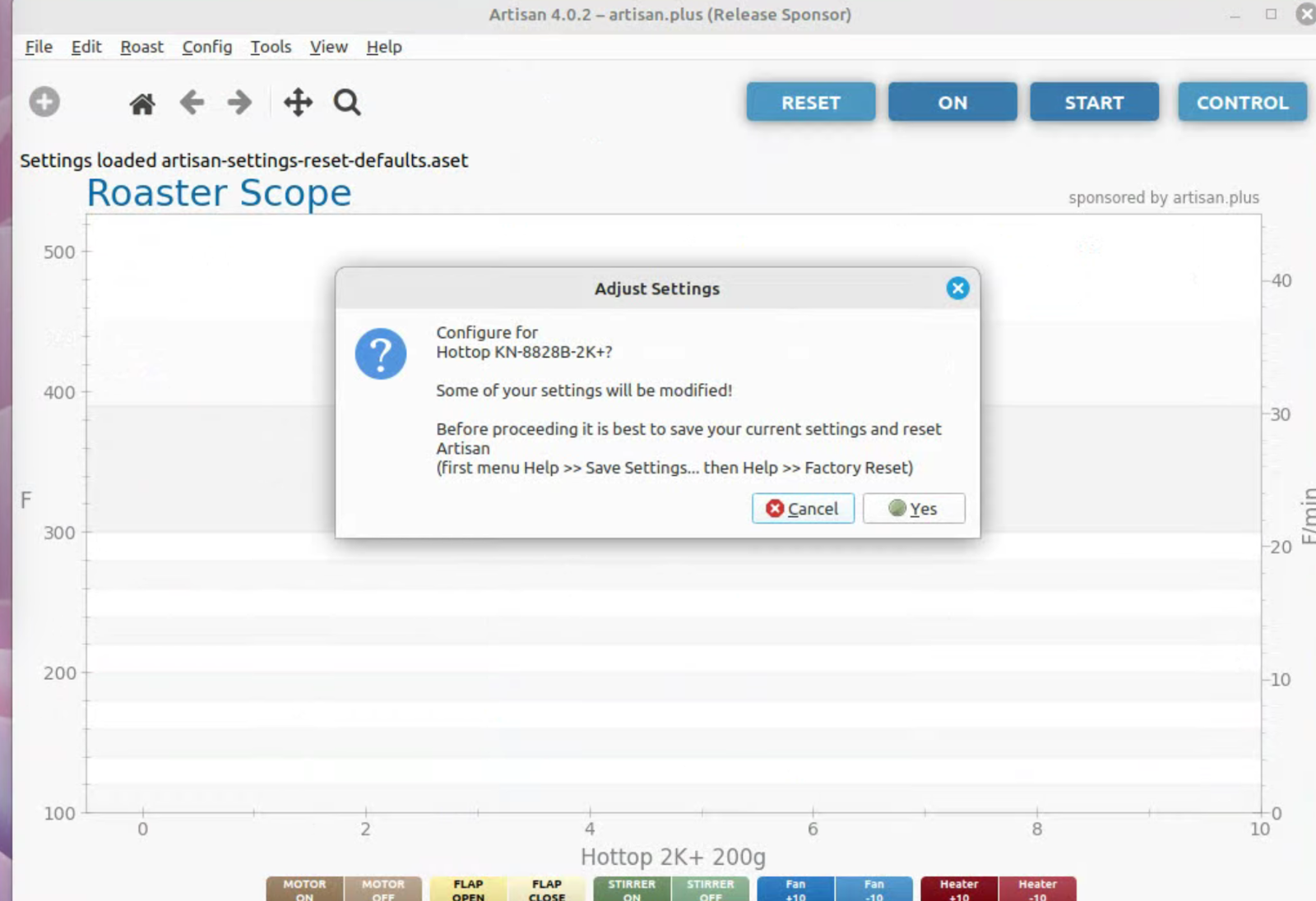Click the forward arrow navigation icon

[x=239, y=103]
